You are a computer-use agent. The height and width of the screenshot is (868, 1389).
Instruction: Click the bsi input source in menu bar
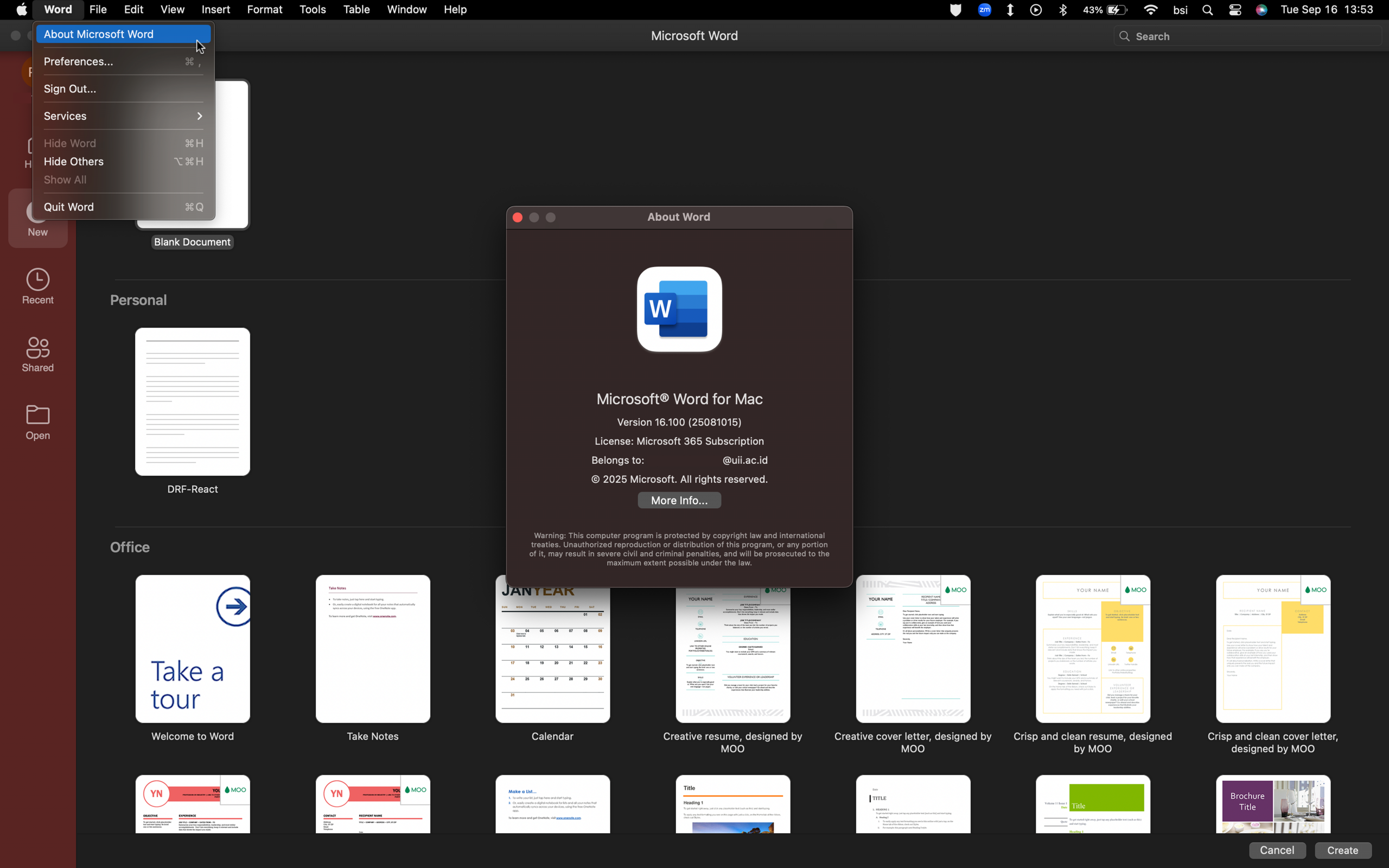1180,10
